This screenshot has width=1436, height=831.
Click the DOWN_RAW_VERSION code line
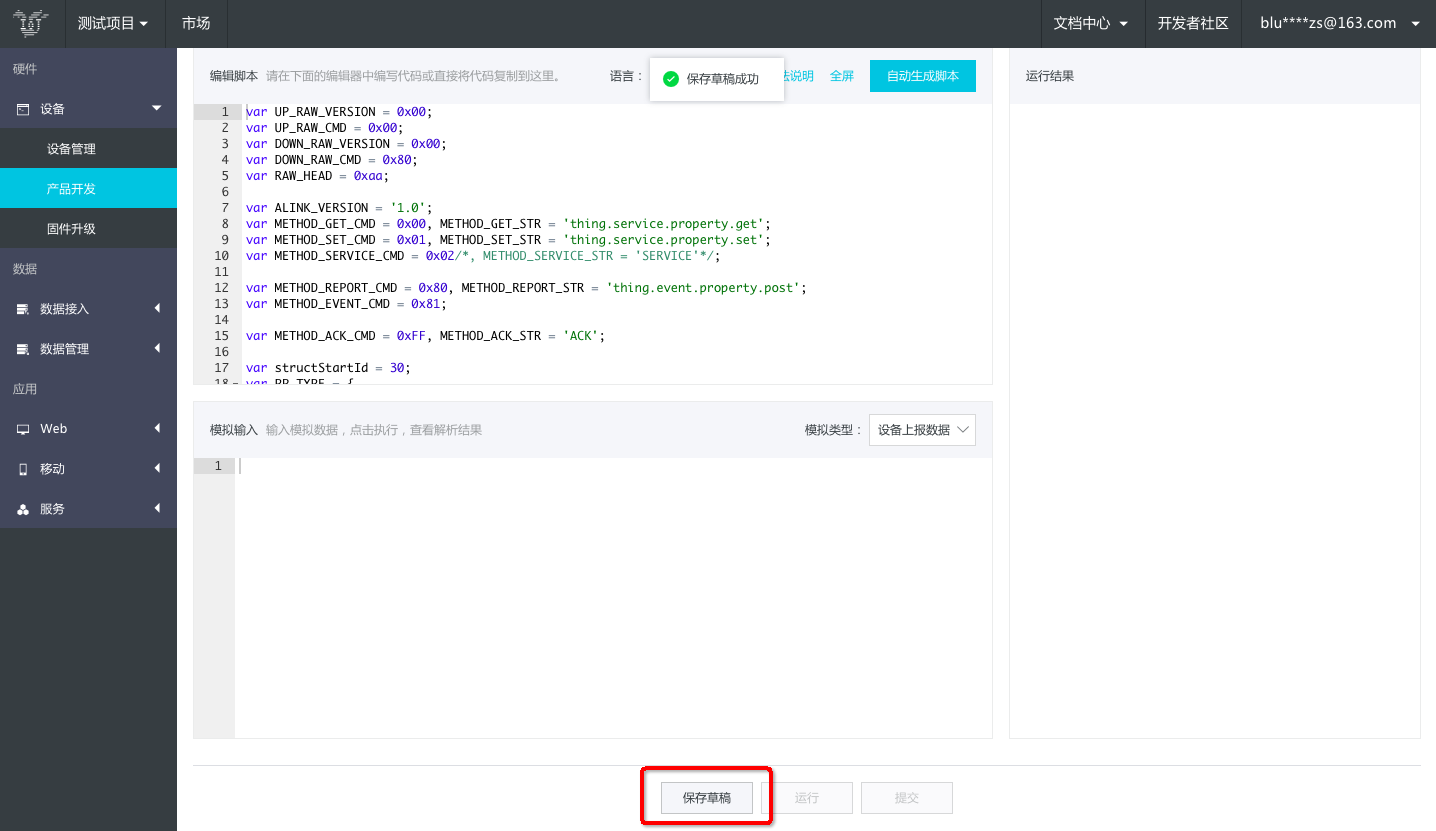346,144
